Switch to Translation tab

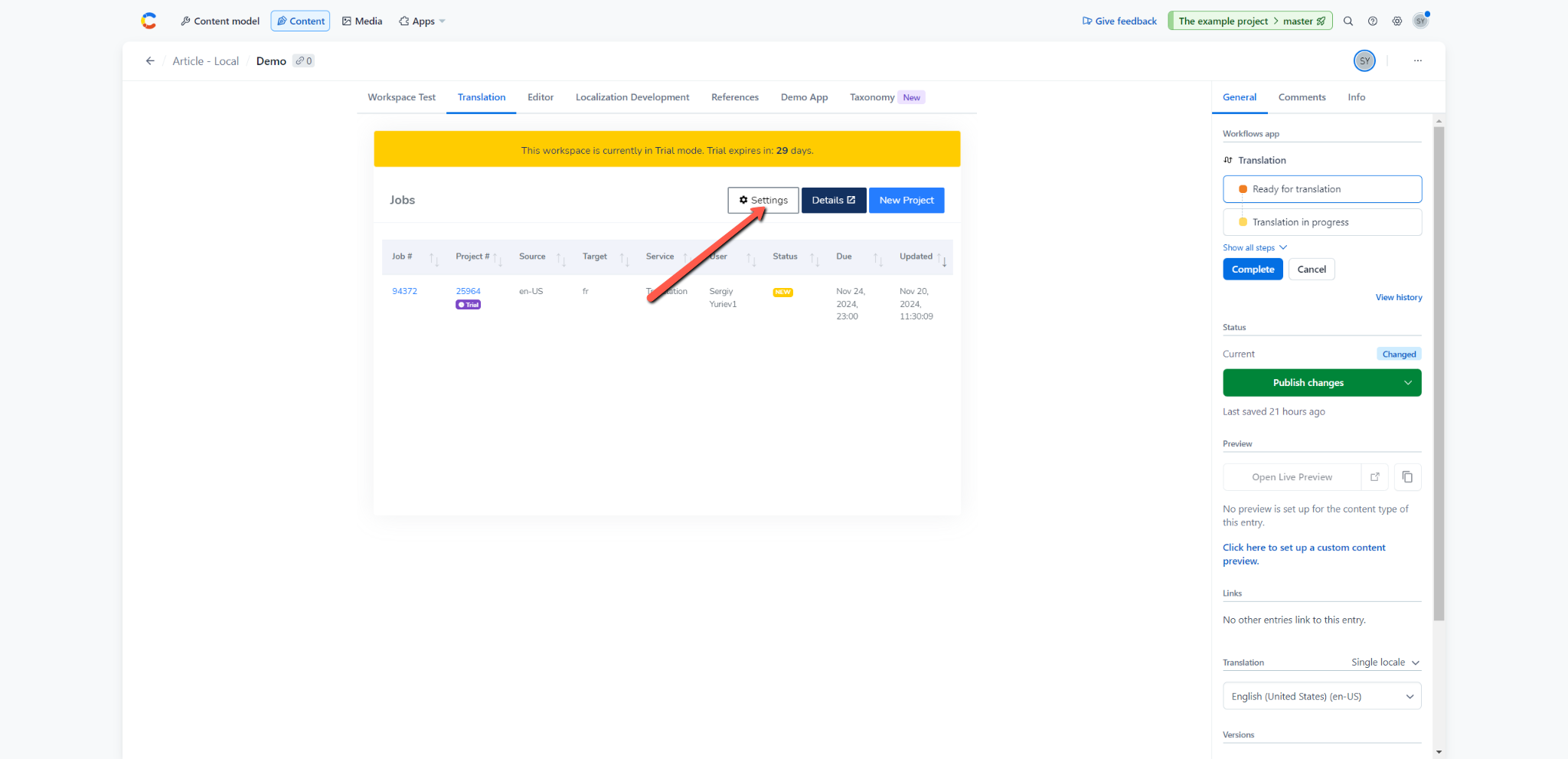482,97
